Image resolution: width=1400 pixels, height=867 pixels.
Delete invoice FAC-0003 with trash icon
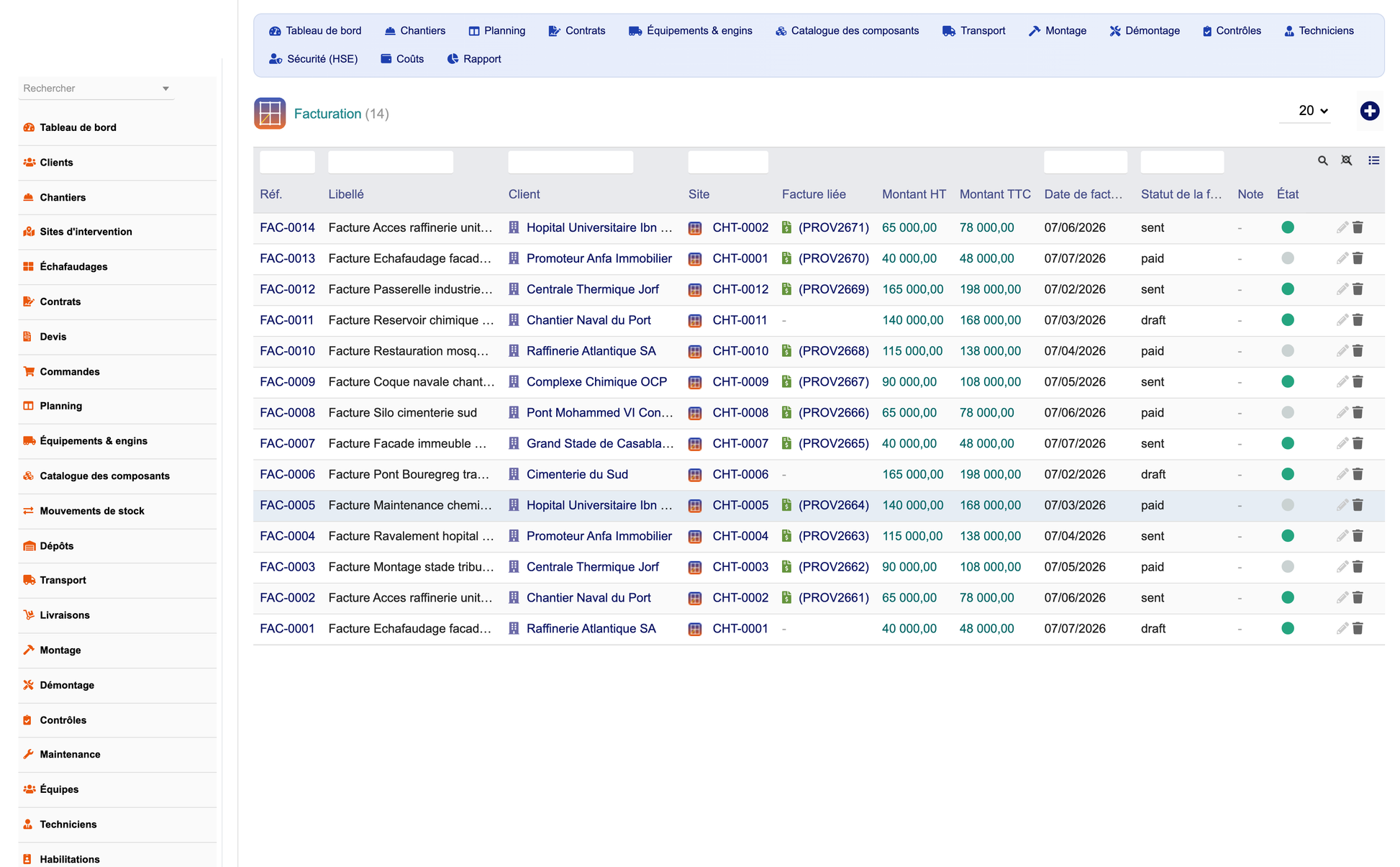pyautogui.click(x=1358, y=567)
